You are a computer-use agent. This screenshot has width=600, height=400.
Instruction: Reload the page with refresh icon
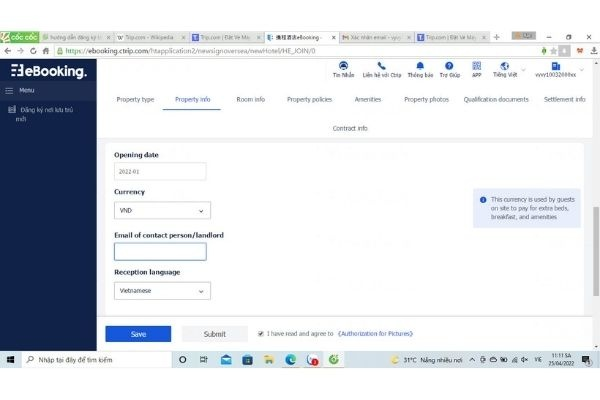[33, 51]
